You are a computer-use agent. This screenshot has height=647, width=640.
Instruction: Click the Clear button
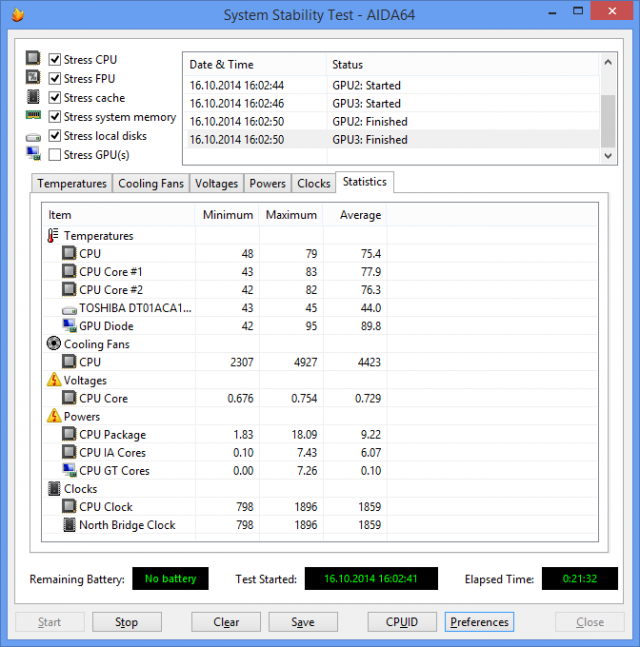(x=226, y=622)
